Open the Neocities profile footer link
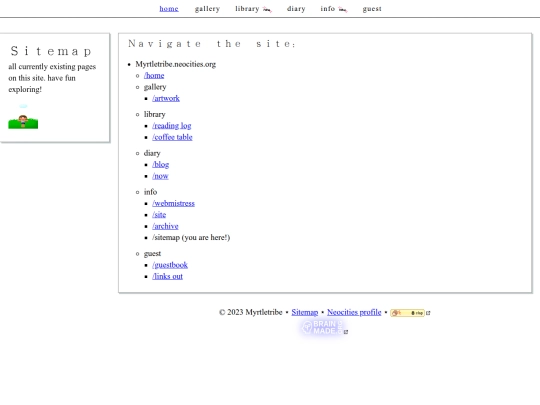Screen dimensions: 540x405 [x=354, y=312]
